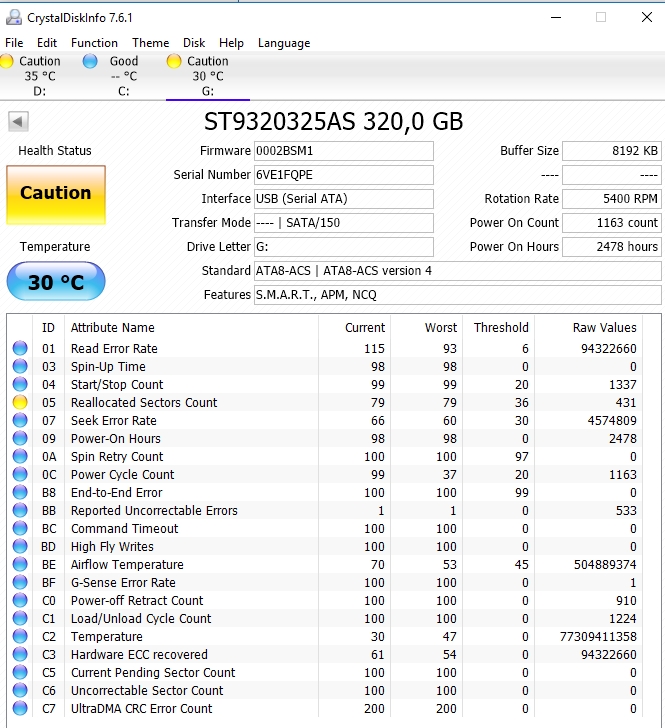Click the Serial Number field
The height and width of the screenshot is (728, 665).
344,175
